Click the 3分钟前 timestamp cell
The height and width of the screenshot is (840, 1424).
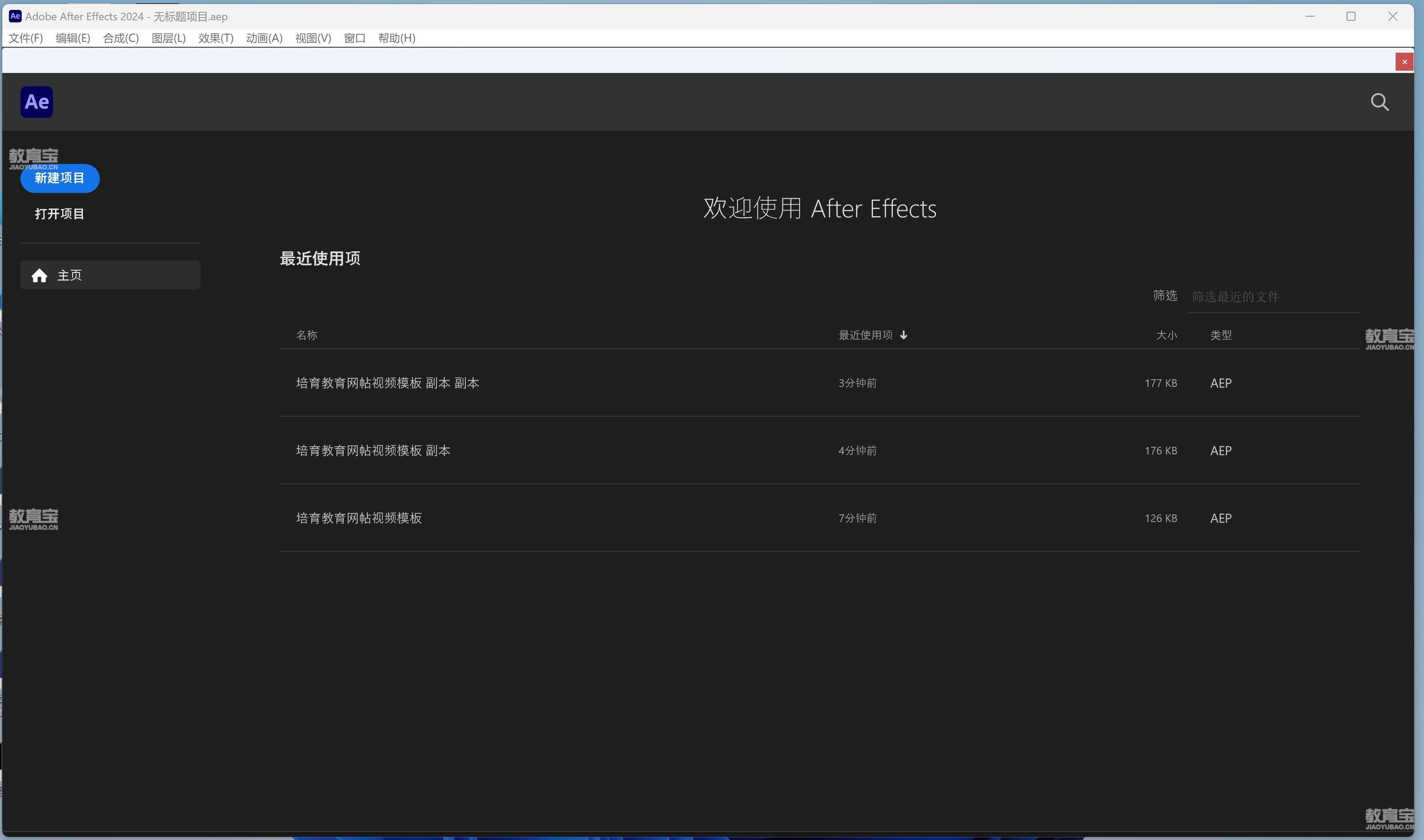click(x=858, y=383)
